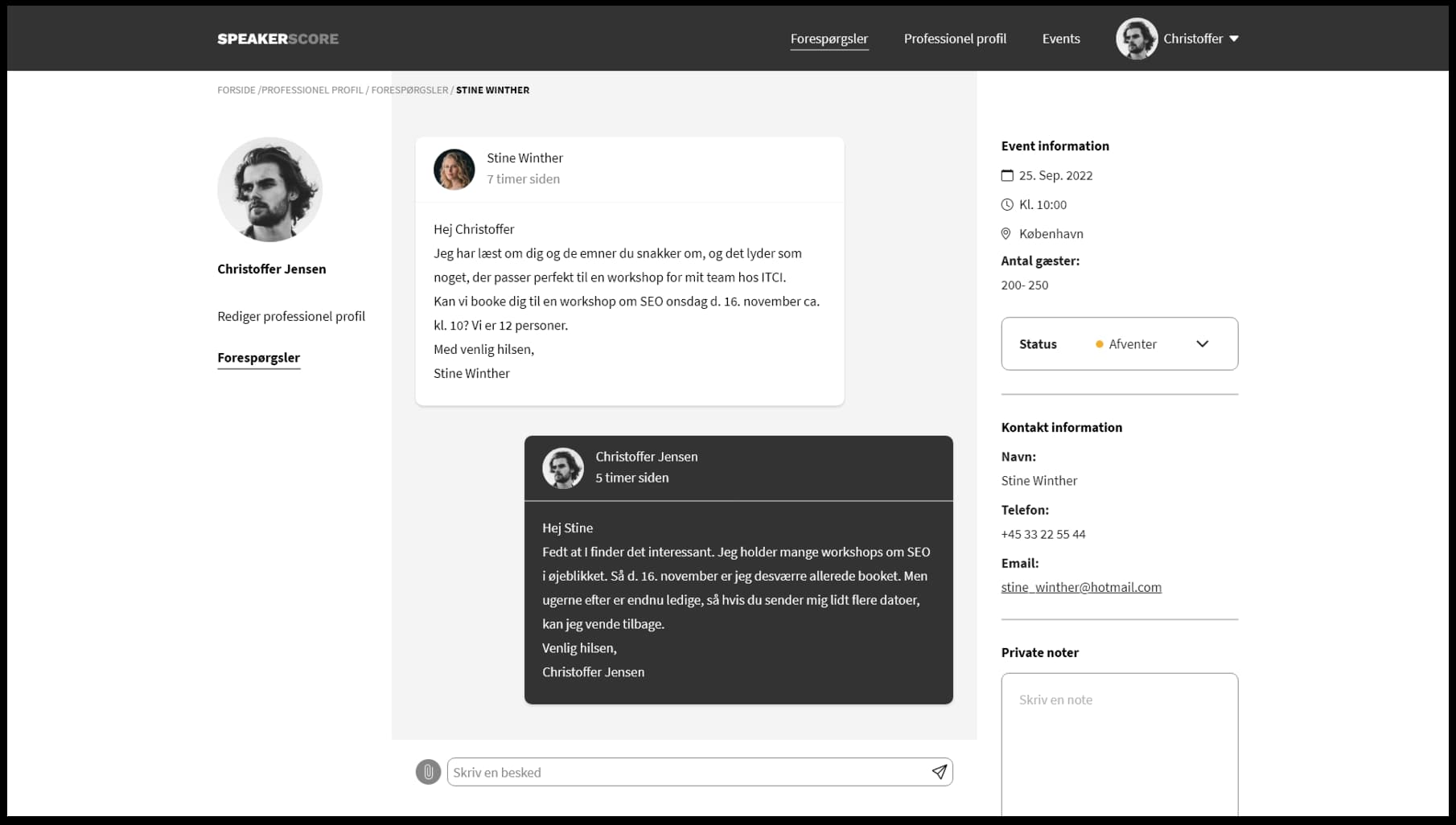Click Christoffer Jensen's avatar on his reply

click(x=563, y=468)
